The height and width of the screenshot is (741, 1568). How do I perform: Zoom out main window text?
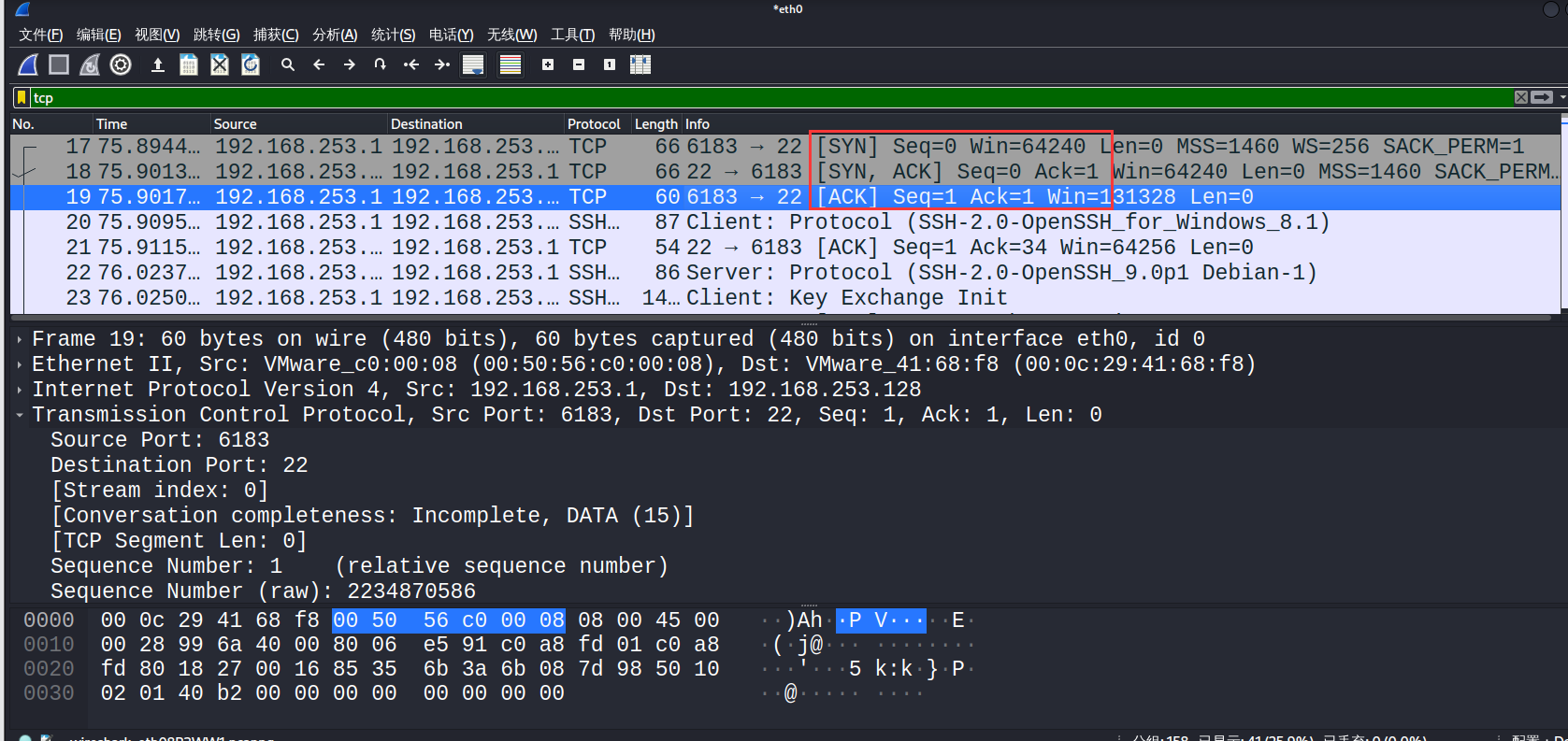(x=579, y=64)
